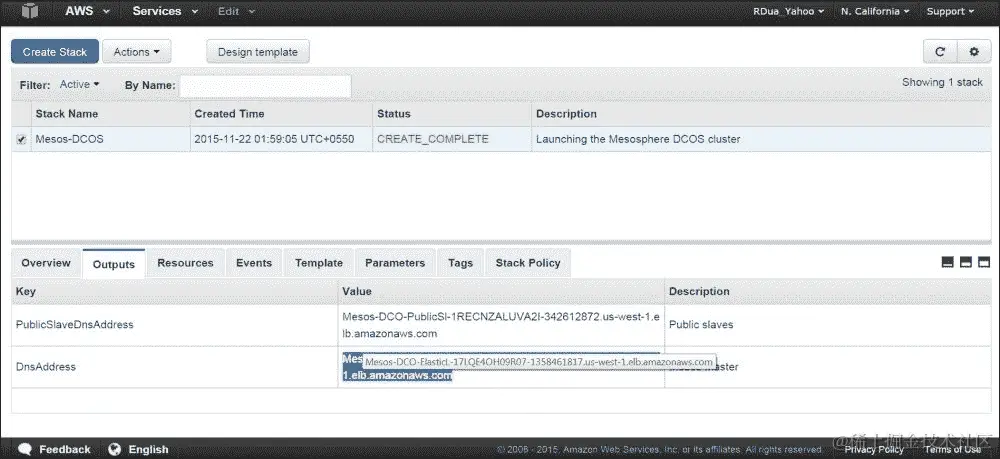Open the Tags tab
The height and width of the screenshot is (459, 1000).
(x=460, y=263)
